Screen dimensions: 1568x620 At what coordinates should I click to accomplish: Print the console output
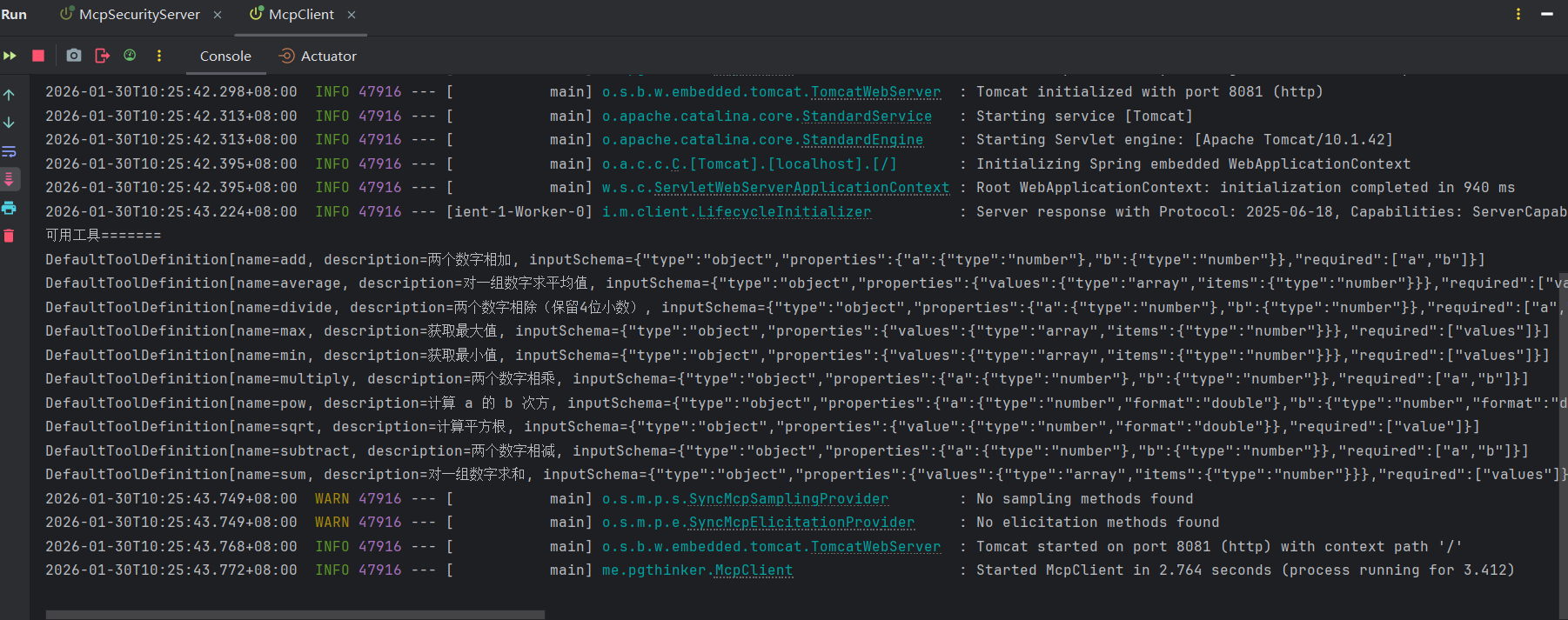9,208
